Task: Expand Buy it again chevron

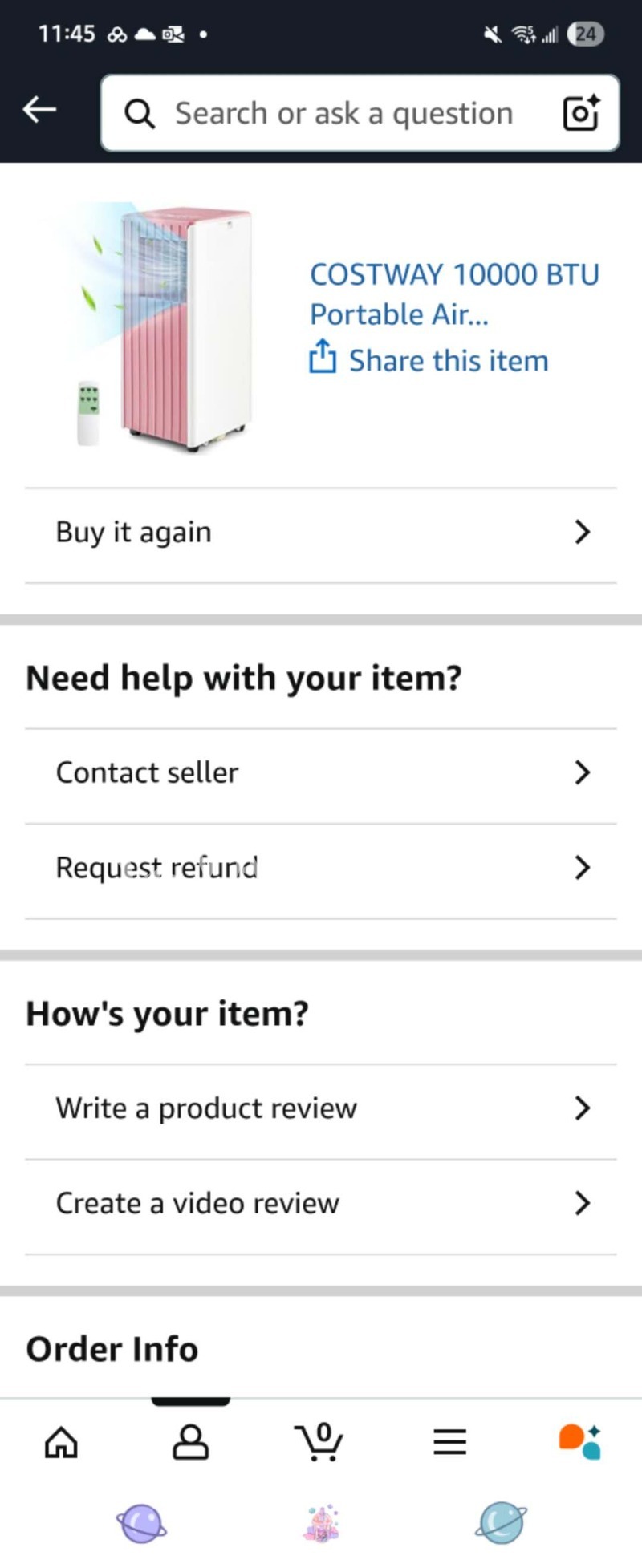Action: click(x=583, y=532)
